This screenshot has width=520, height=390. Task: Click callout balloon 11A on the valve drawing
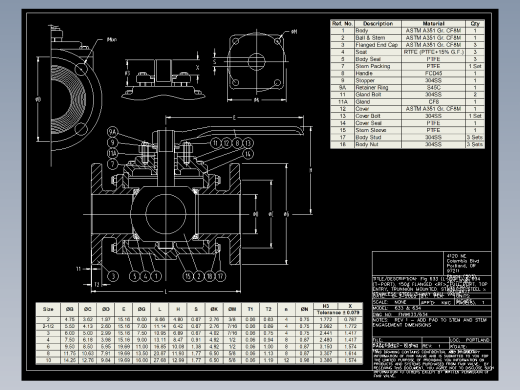click(x=113, y=153)
